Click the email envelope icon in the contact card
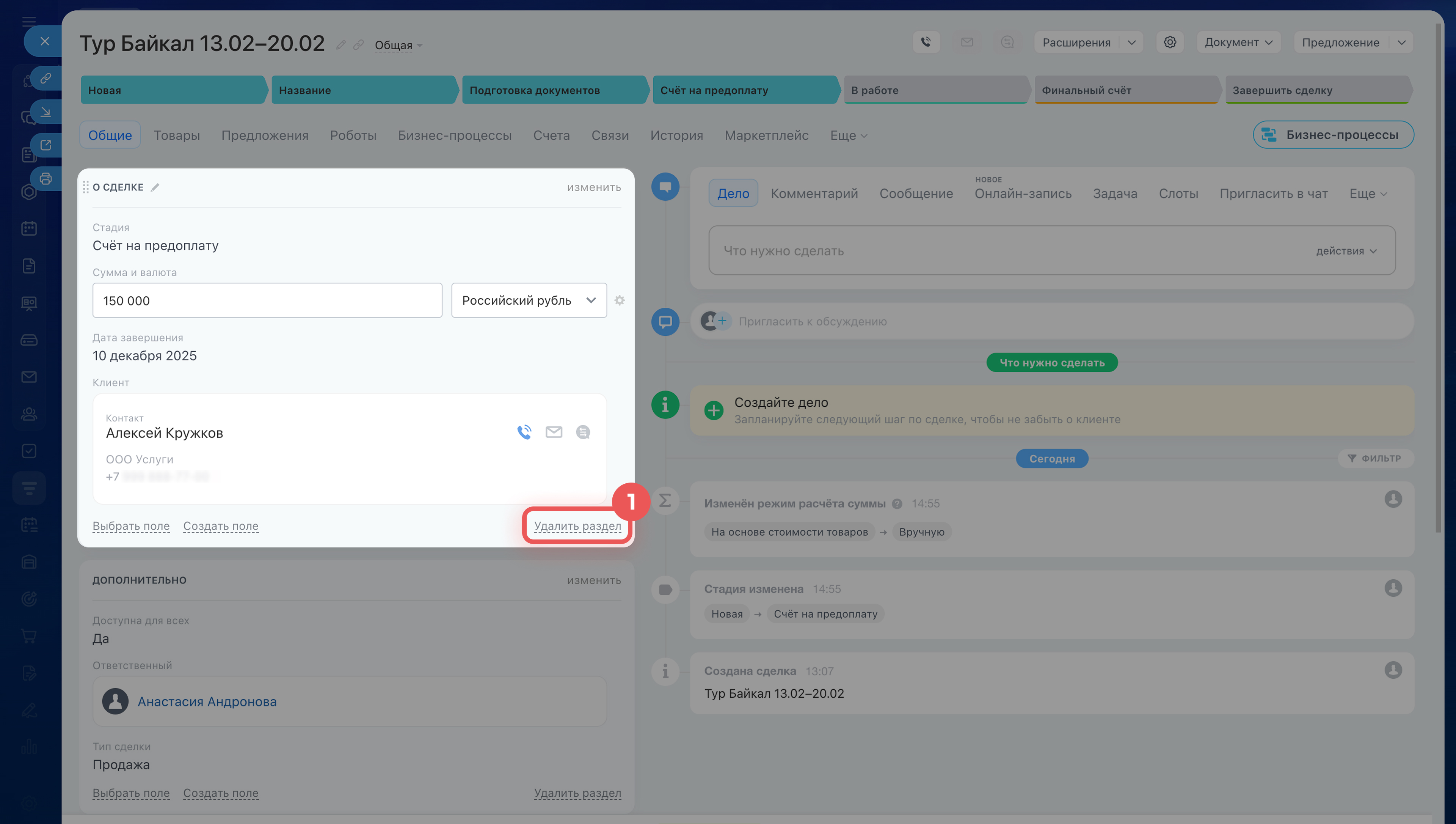Image resolution: width=1456 pixels, height=824 pixels. (554, 432)
